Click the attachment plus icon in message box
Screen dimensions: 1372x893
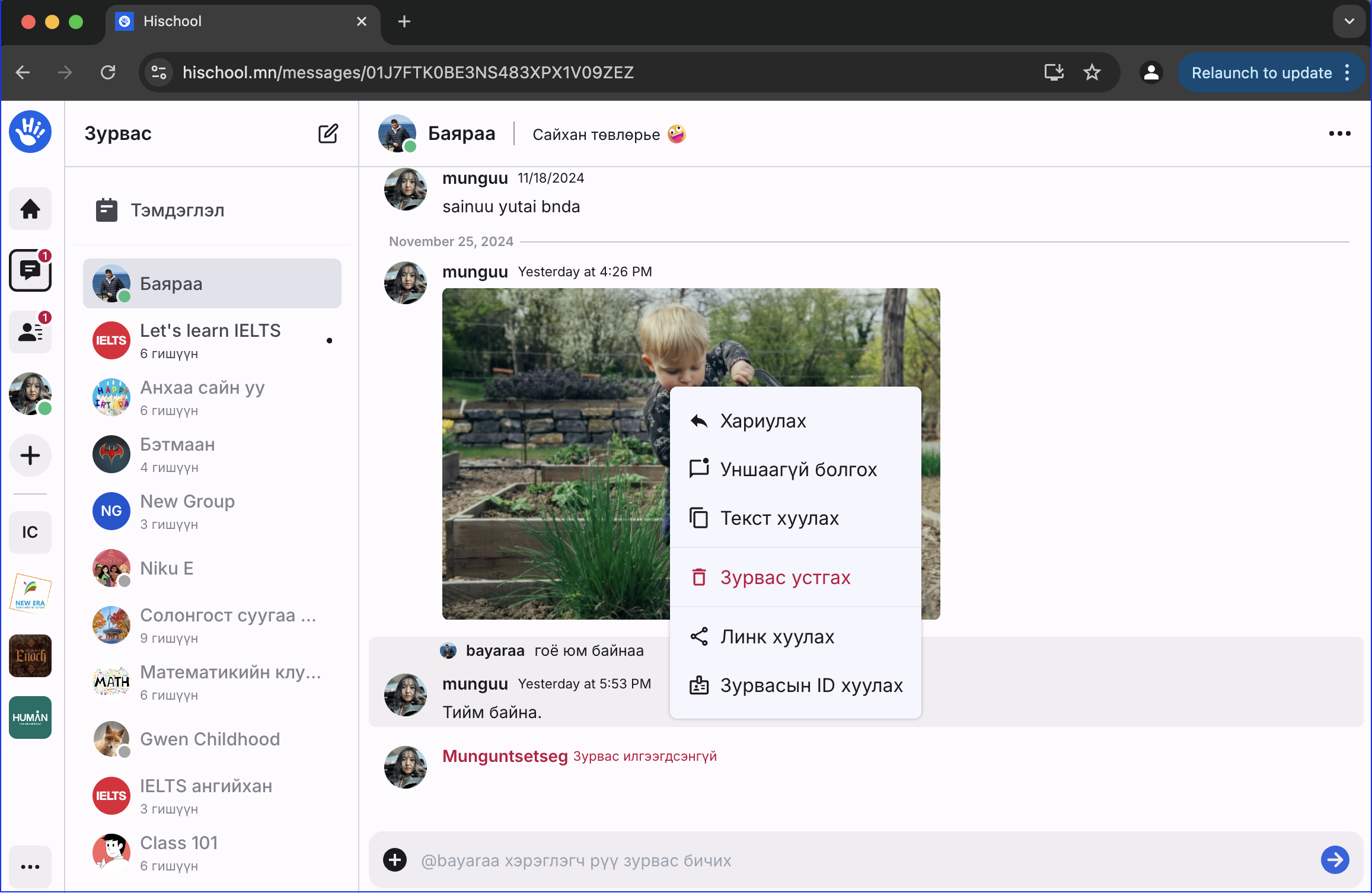pyautogui.click(x=395, y=860)
